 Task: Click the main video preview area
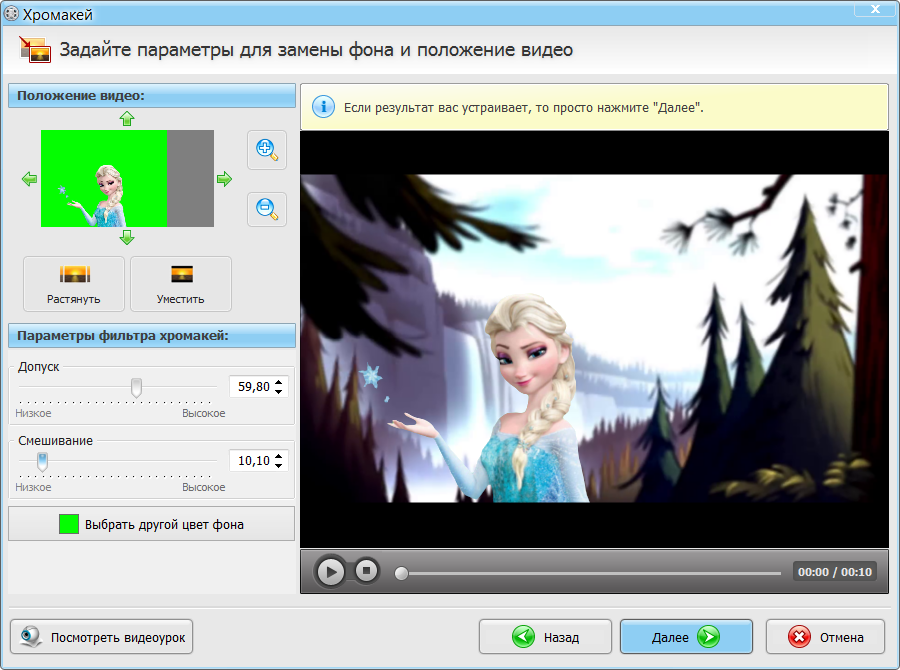(x=594, y=339)
